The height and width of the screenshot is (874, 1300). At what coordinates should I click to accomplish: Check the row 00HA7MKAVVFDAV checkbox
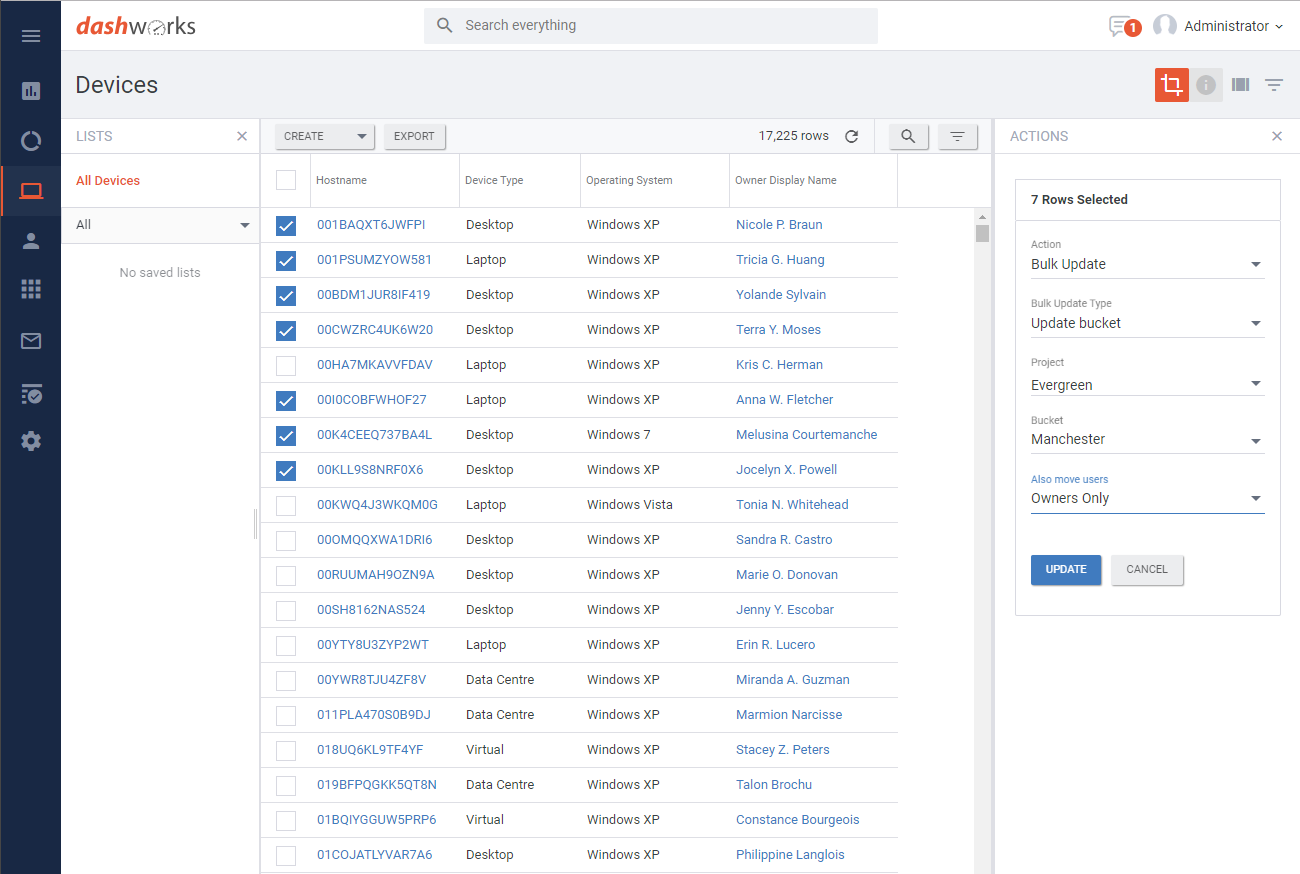pyautogui.click(x=286, y=365)
